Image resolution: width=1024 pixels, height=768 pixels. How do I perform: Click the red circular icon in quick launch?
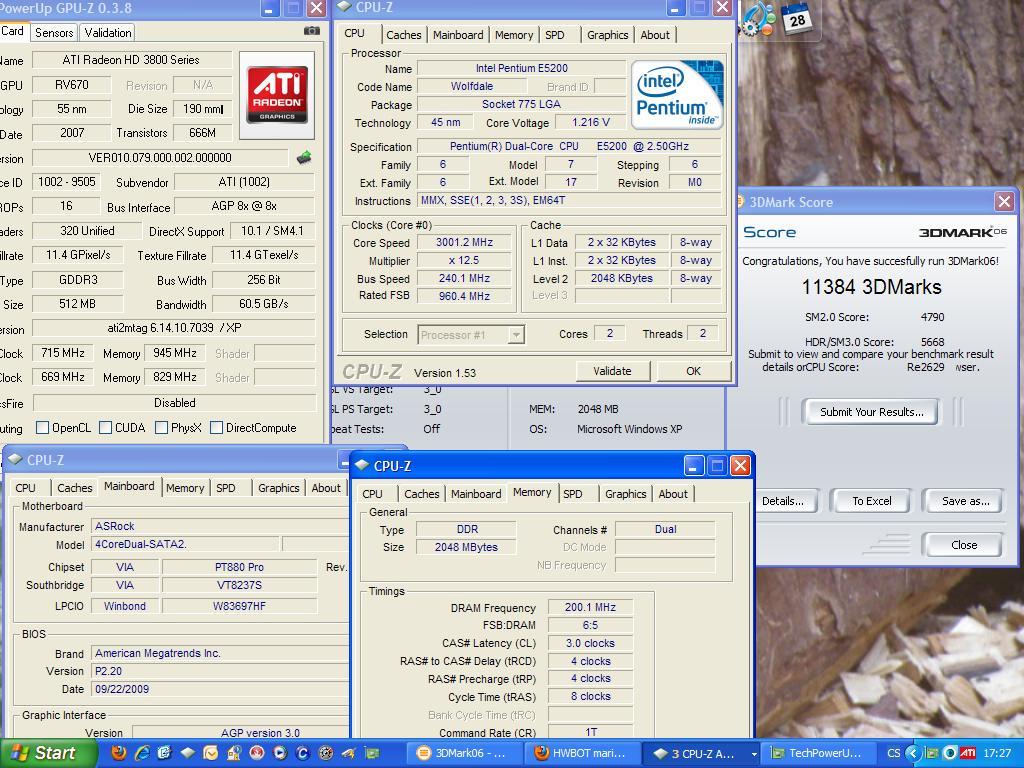point(257,753)
